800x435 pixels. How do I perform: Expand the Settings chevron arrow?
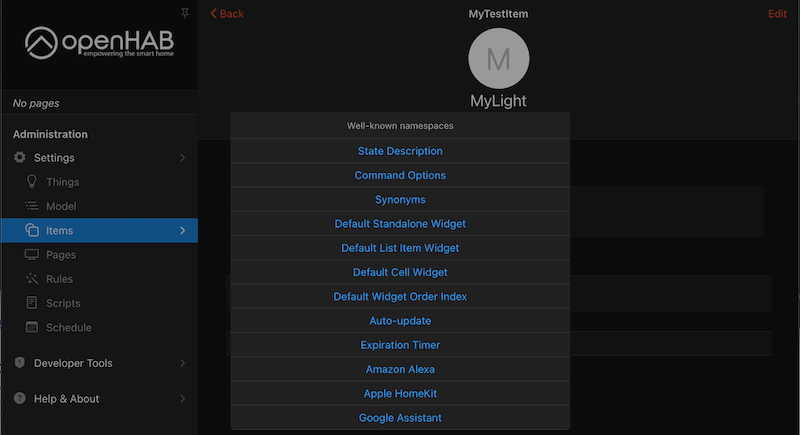click(x=182, y=158)
